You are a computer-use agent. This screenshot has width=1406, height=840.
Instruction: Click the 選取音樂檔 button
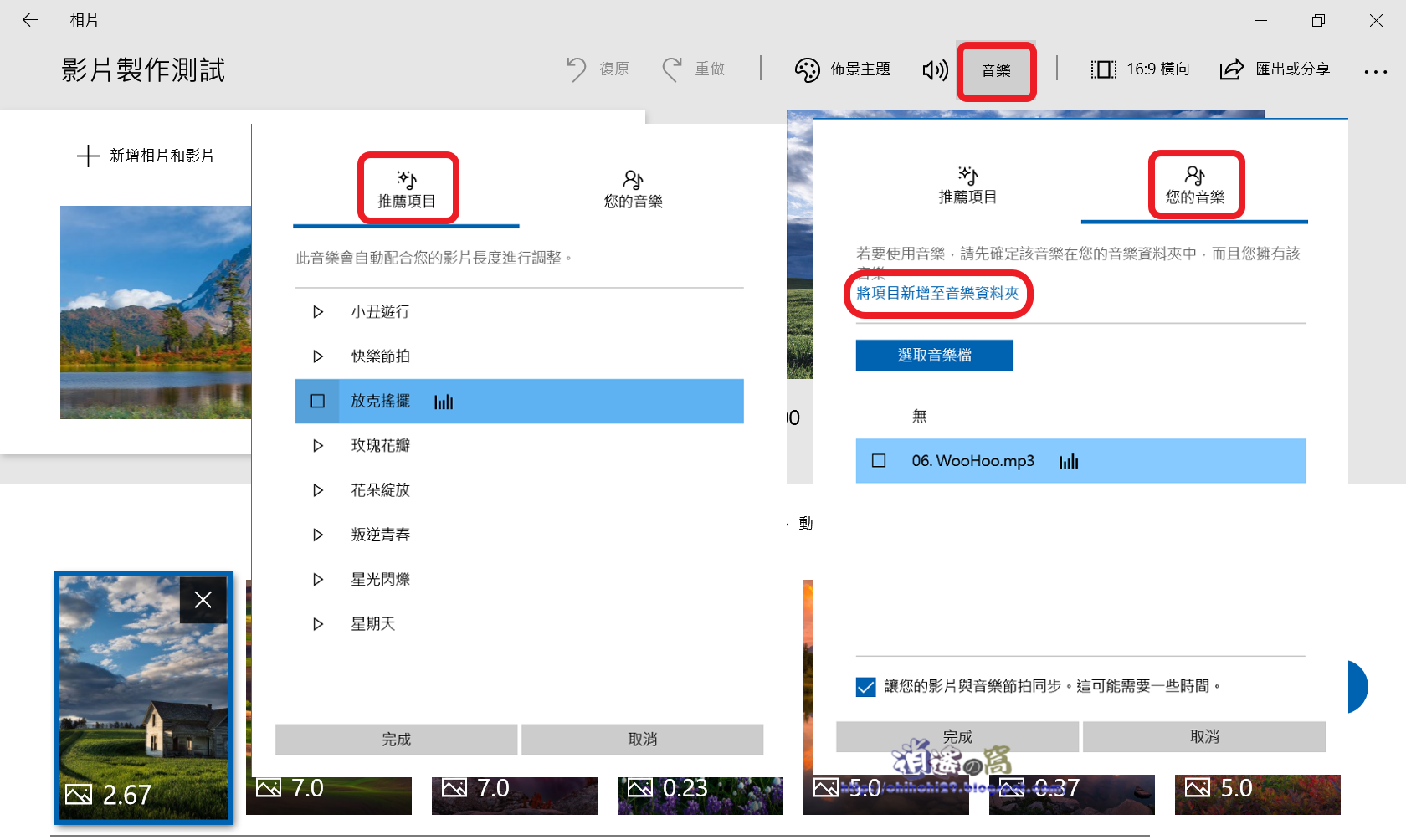tap(934, 356)
